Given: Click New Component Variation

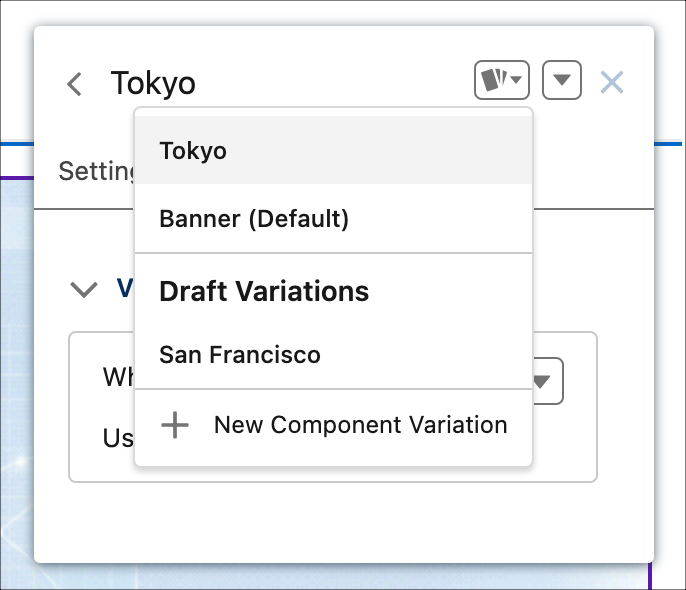Looking at the screenshot, I should tap(333, 425).
